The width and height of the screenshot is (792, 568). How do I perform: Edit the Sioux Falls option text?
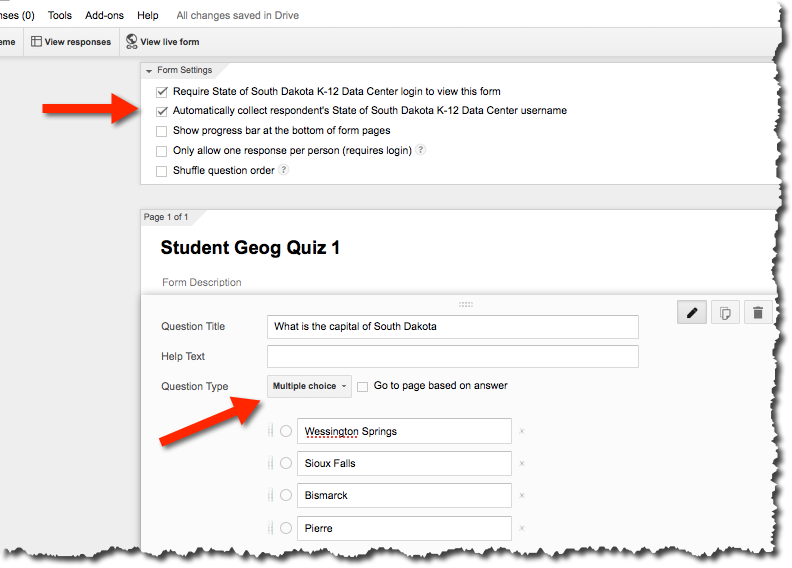[x=404, y=463]
